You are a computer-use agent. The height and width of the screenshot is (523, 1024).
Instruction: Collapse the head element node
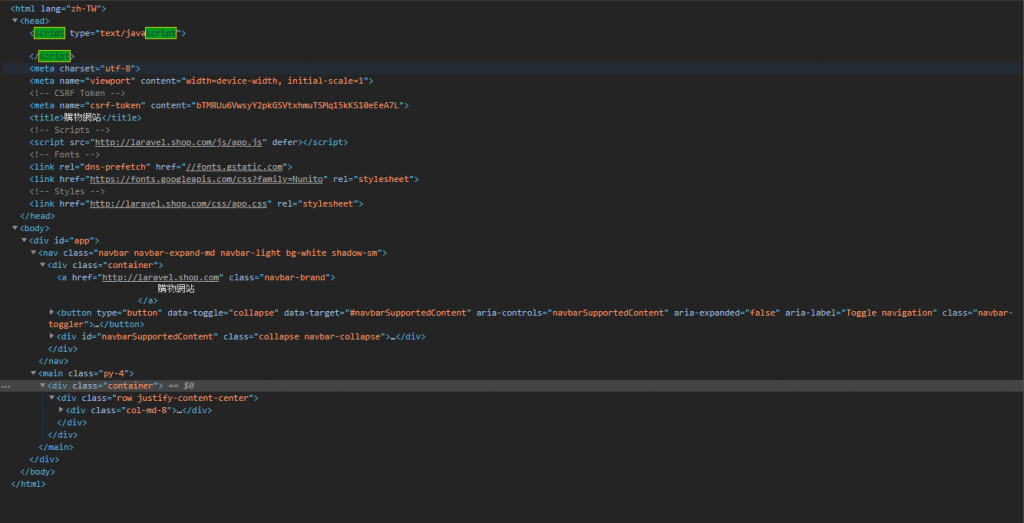15,21
